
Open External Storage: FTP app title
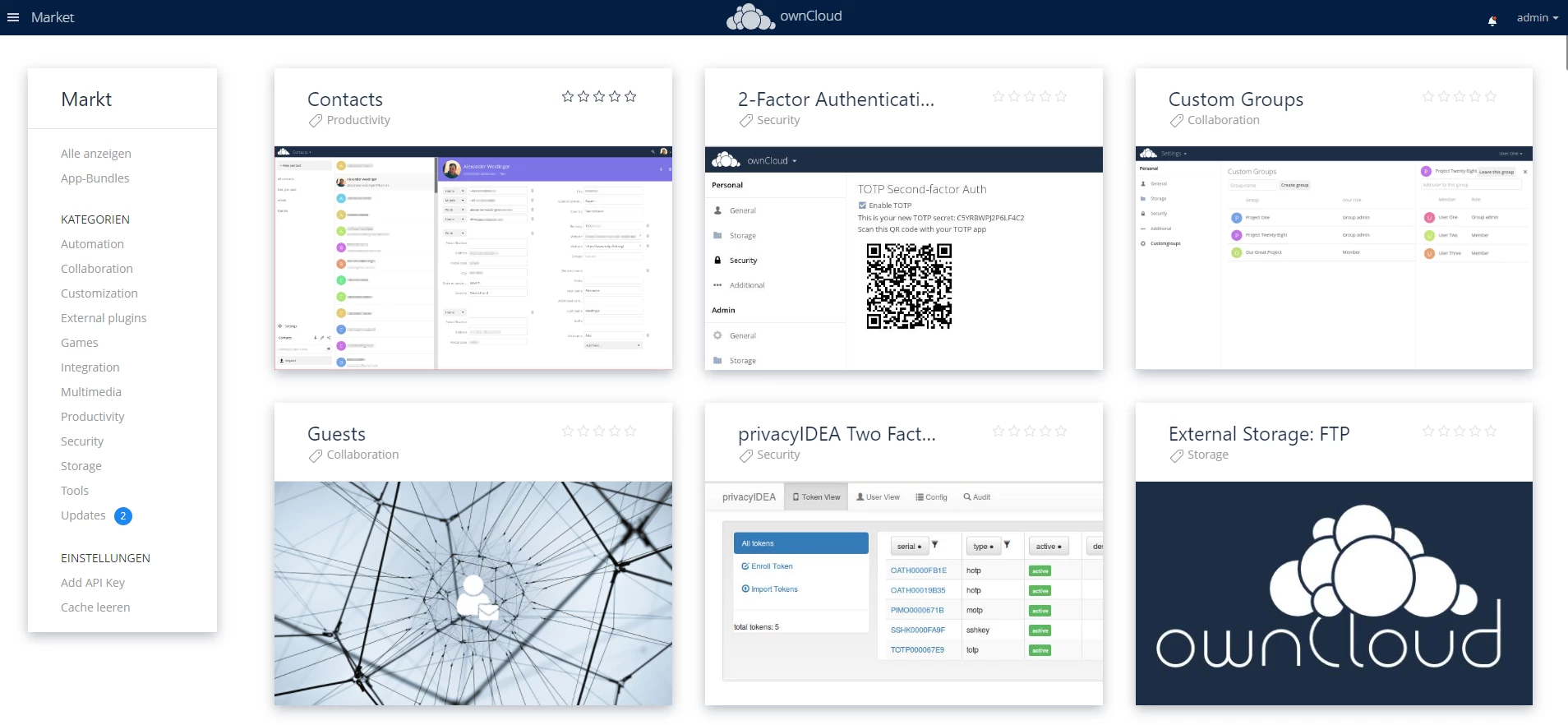[x=1259, y=434]
